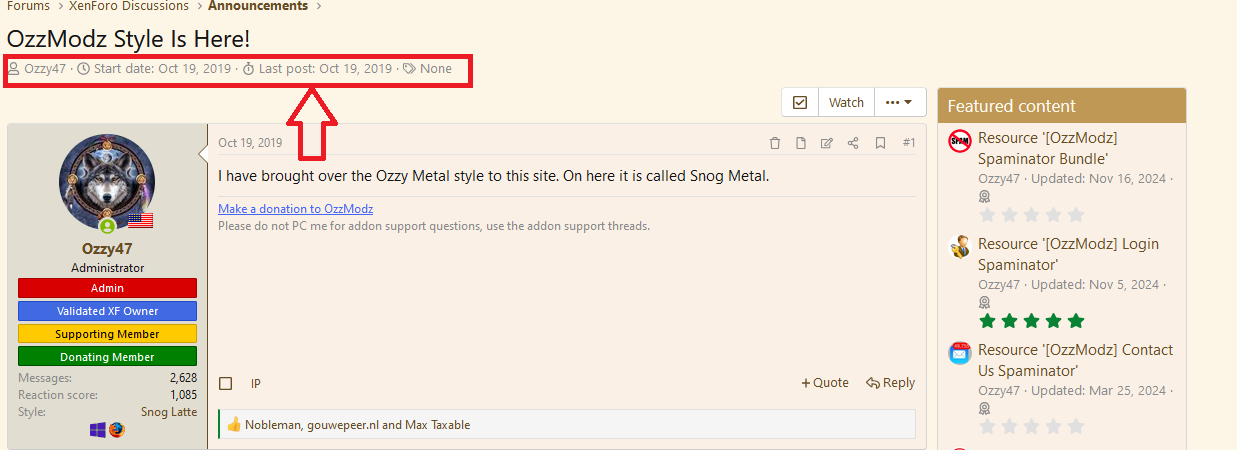This screenshot has height=450, width=1237.
Task: Go to Forums breadcrumb
Action: 28,6
